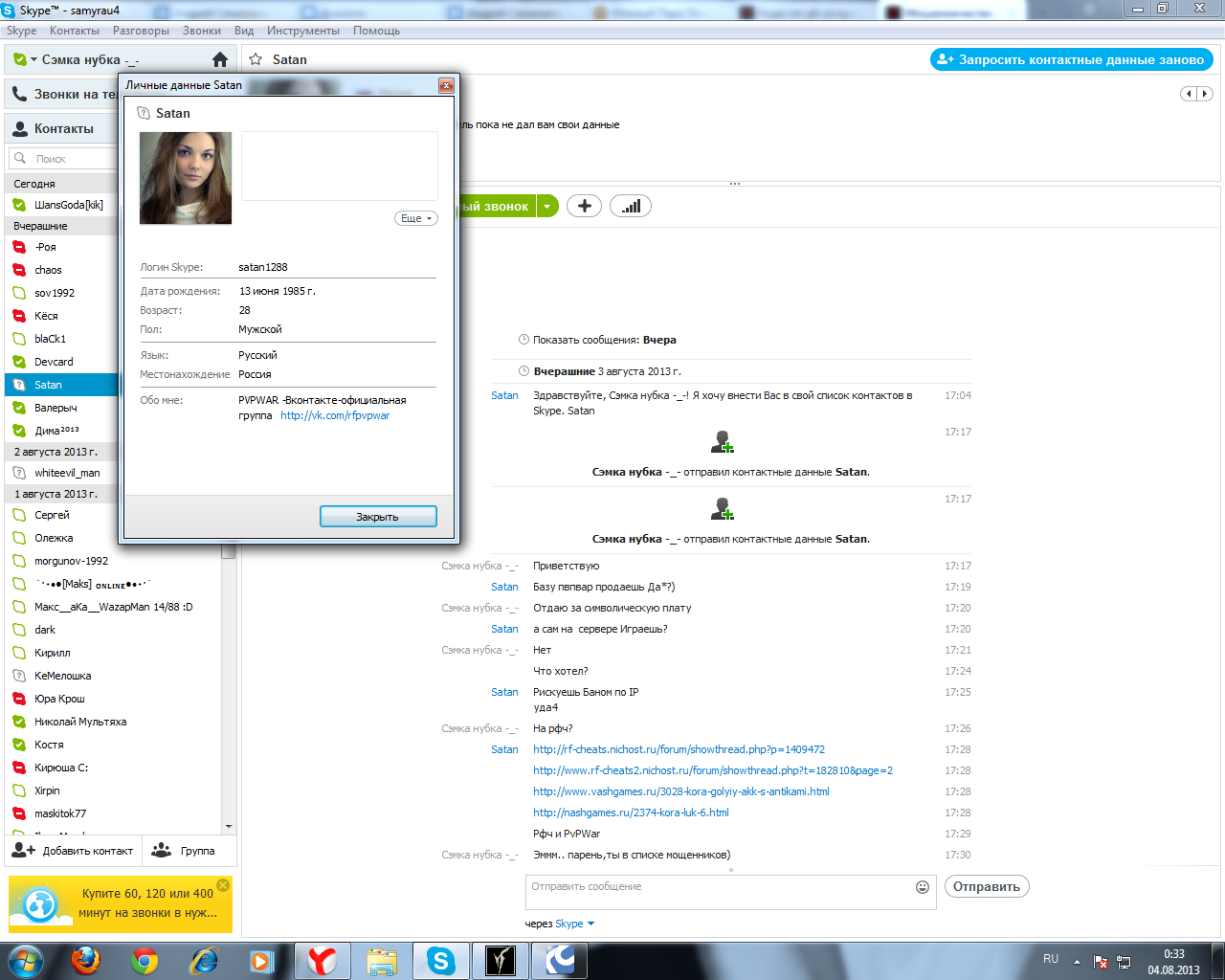Click the contacts Поиск search field
Viewport: 1225px width, 980px height.
point(63,159)
